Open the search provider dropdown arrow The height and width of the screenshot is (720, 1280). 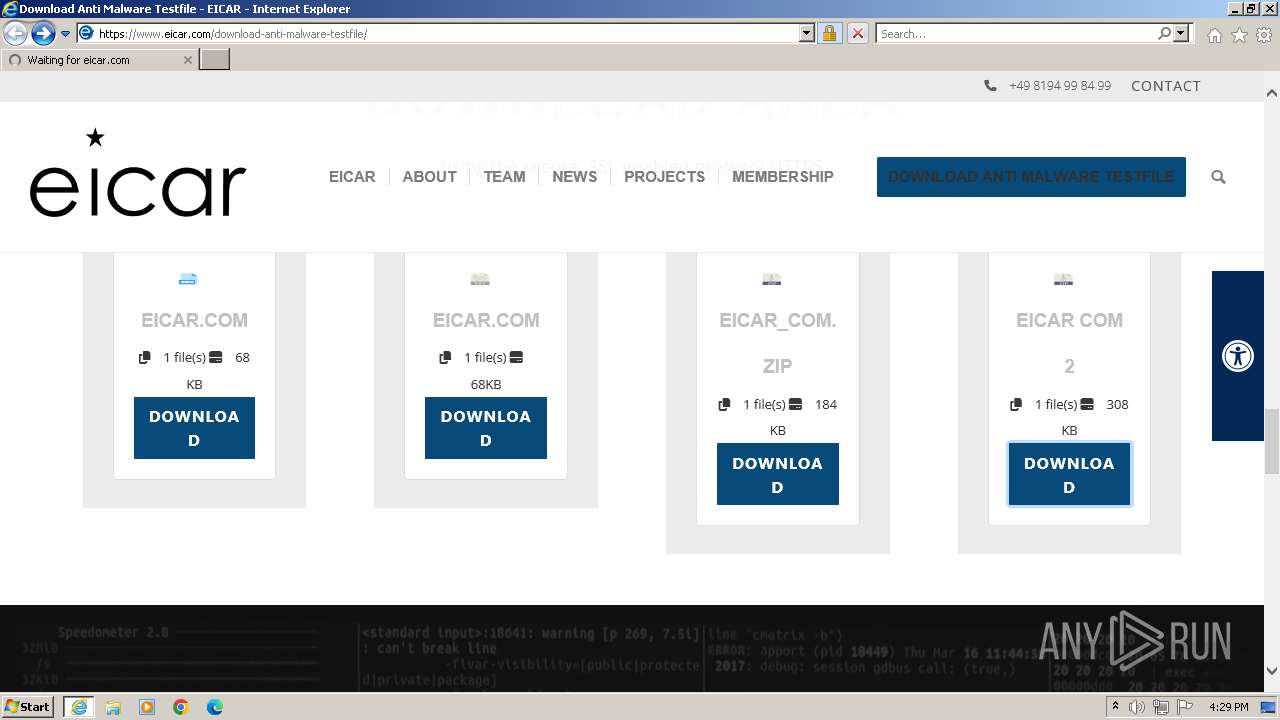(x=1181, y=34)
